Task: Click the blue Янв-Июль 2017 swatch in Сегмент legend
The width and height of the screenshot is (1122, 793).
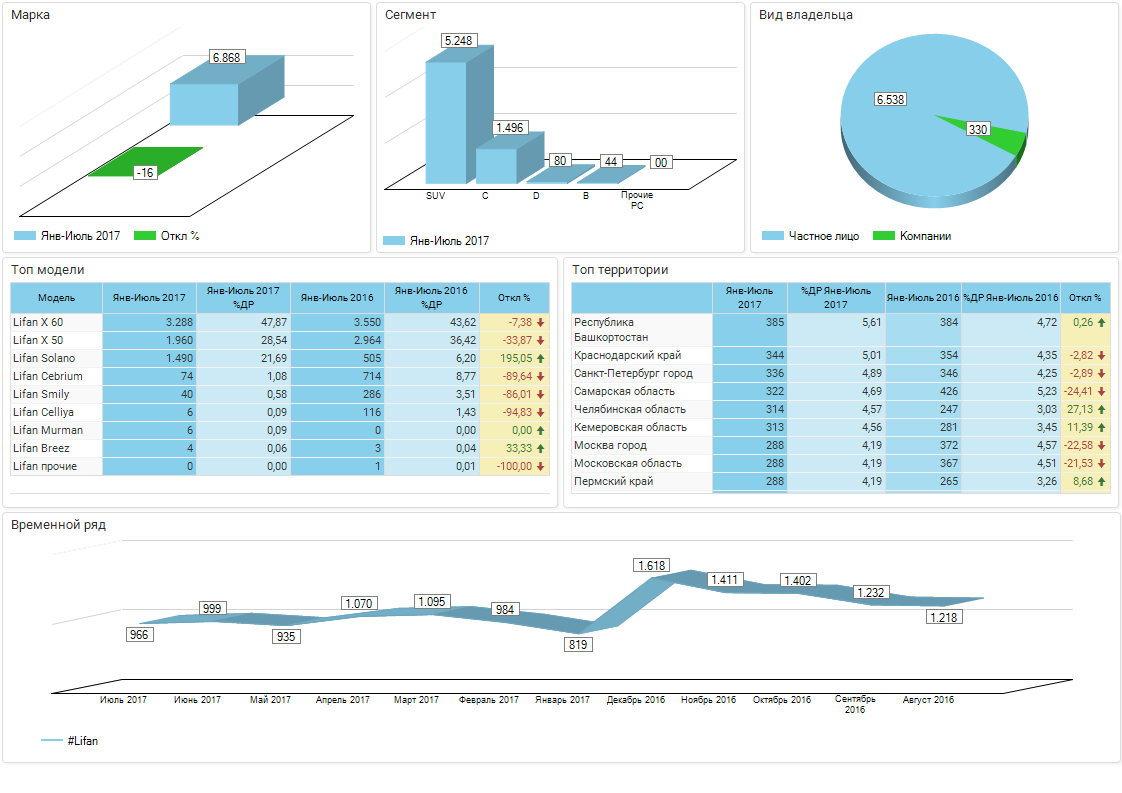Action: 394,241
